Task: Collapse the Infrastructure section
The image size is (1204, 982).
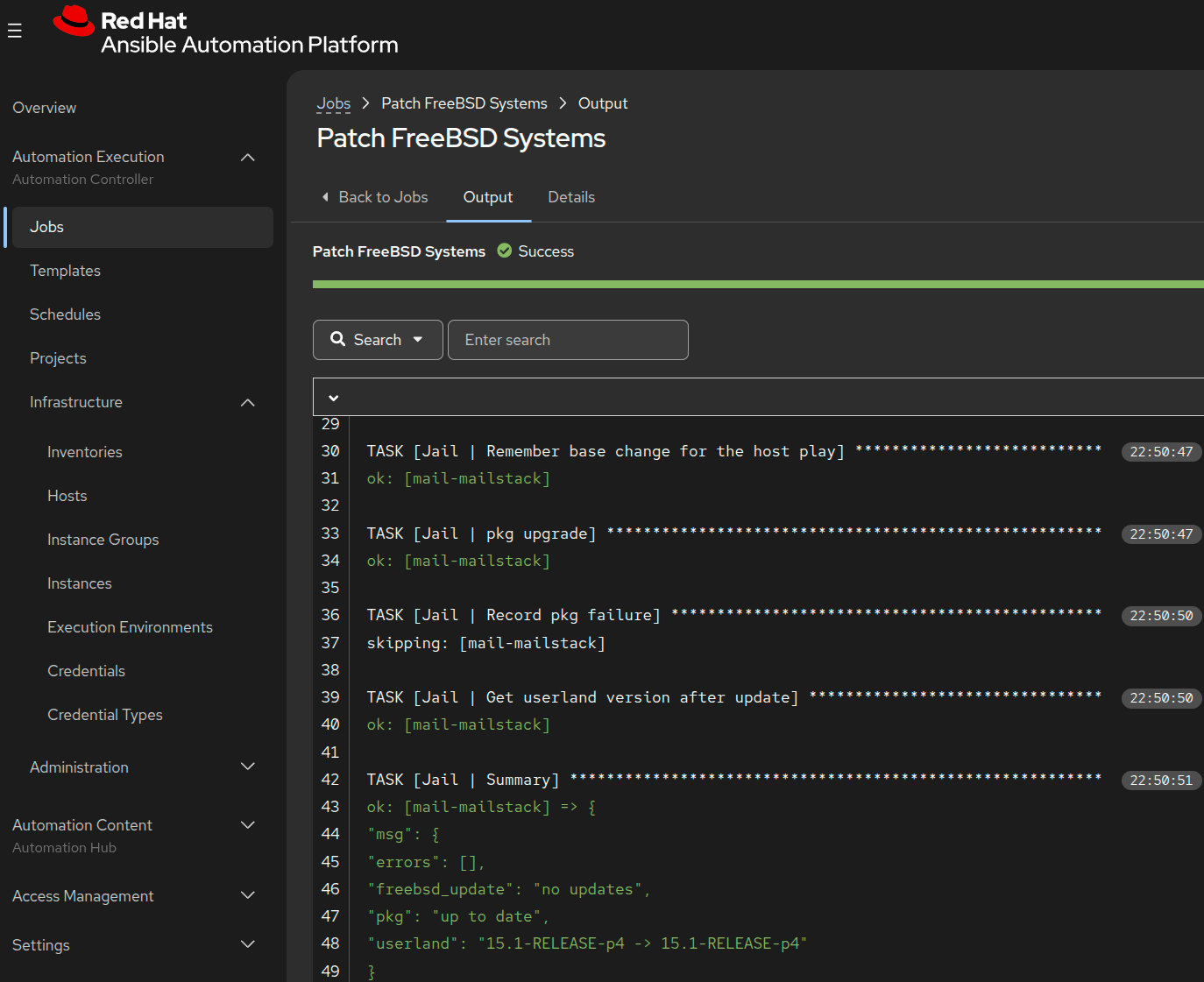Action: 248,403
